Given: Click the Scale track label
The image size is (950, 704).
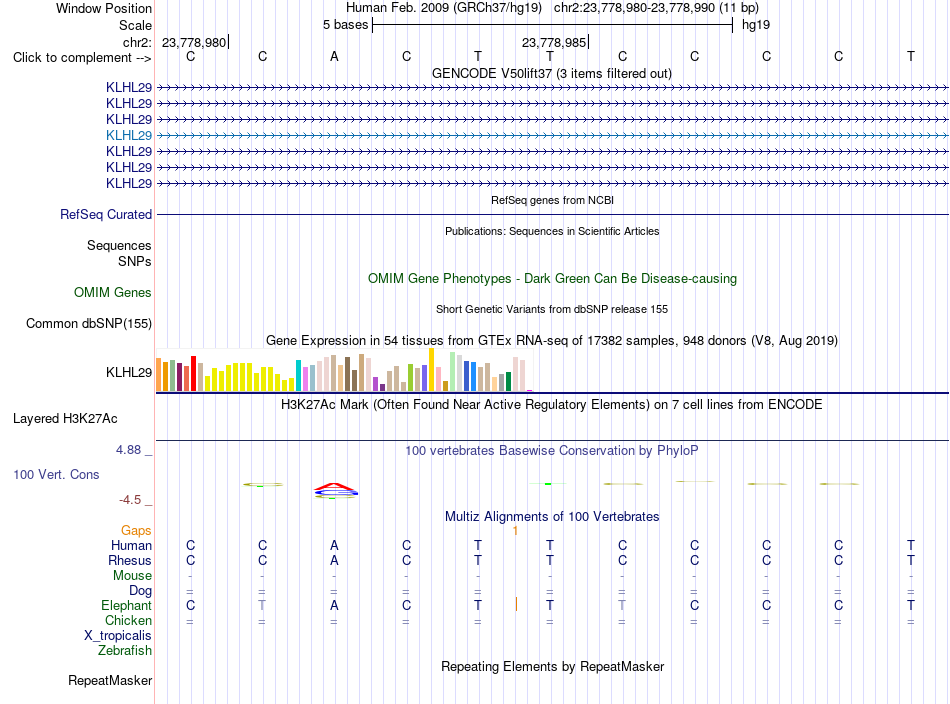Looking at the screenshot, I should [x=135, y=25].
